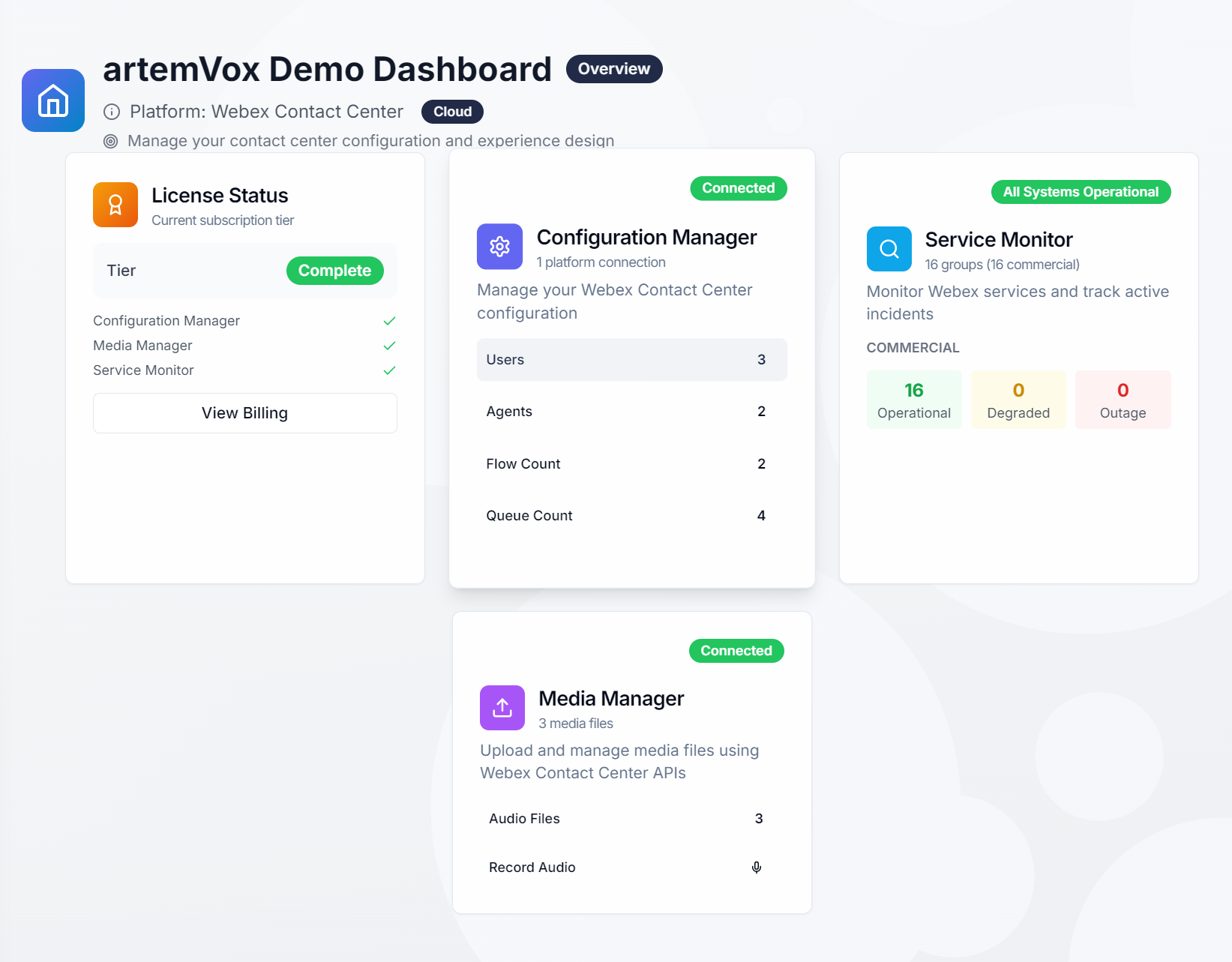
Task: Click the View Billing button
Action: [x=244, y=412]
